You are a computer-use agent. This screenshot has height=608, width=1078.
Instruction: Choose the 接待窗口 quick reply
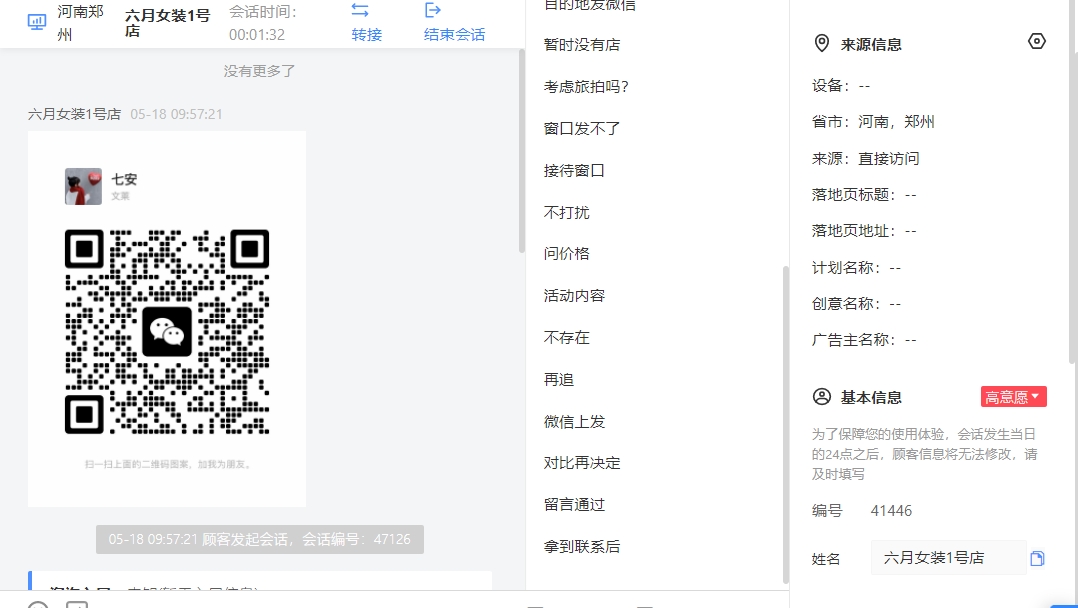(574, 171)
